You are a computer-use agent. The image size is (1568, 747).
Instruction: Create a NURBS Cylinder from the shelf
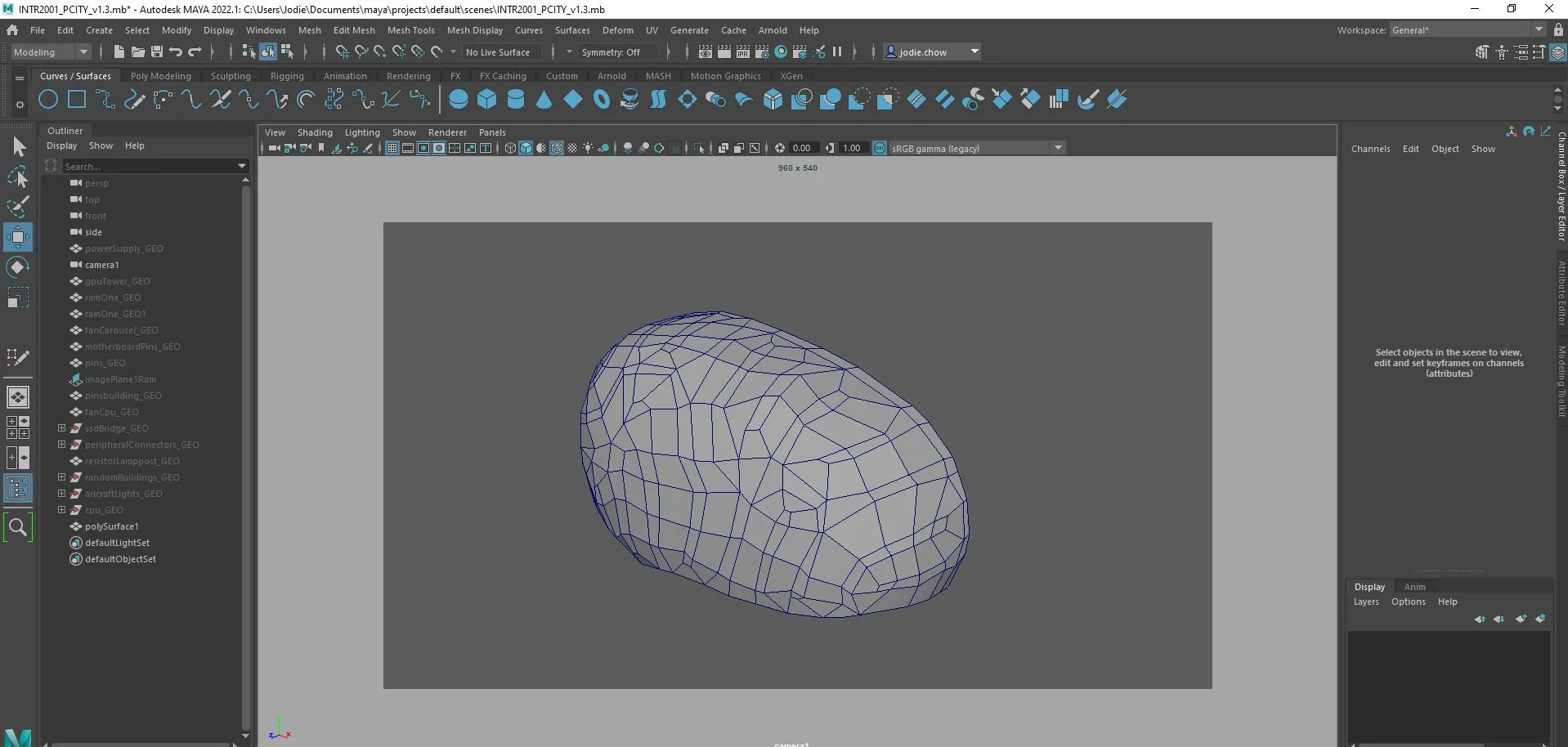516,100
